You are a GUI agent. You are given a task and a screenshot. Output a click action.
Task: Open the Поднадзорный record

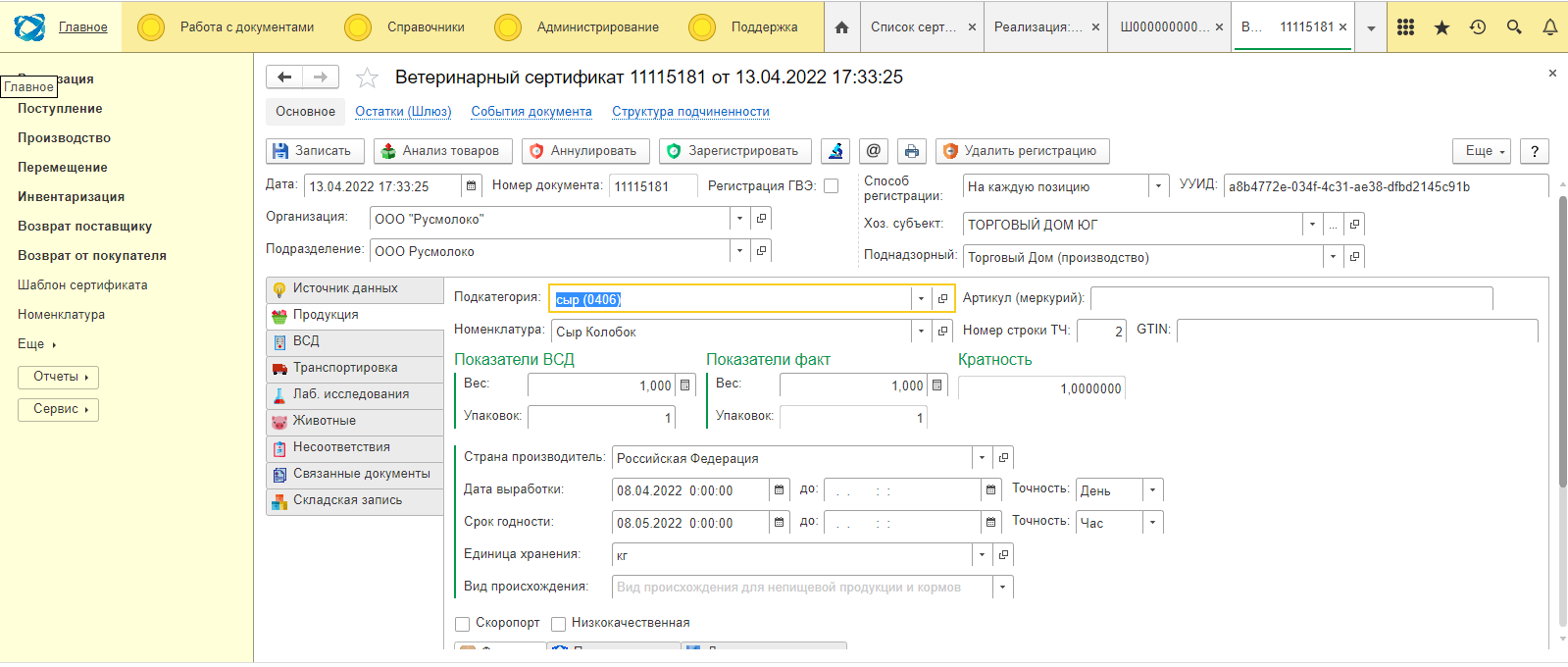(x=1354, y=257)
